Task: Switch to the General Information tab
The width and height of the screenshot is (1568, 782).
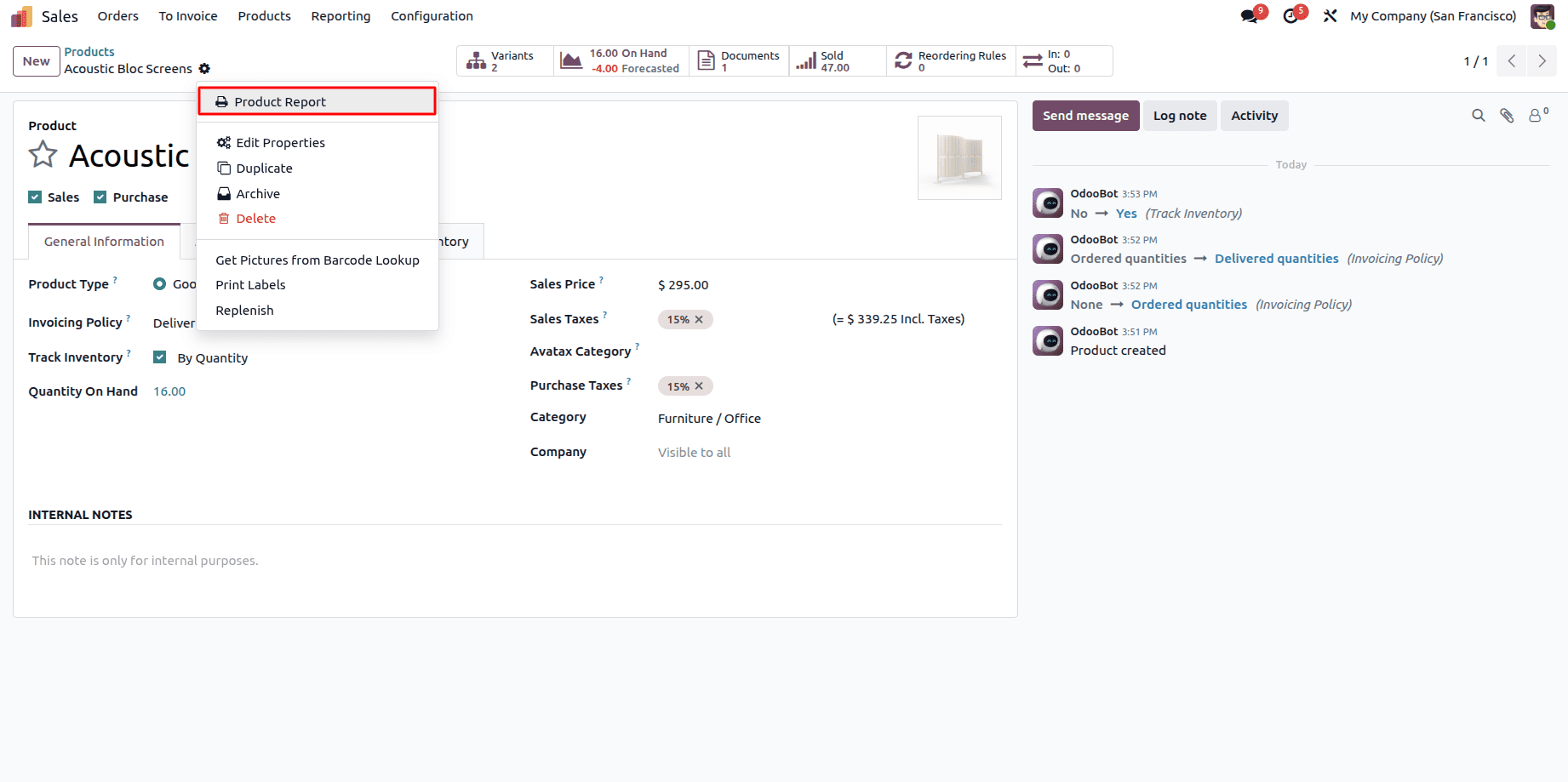Action: click(104, 242)
